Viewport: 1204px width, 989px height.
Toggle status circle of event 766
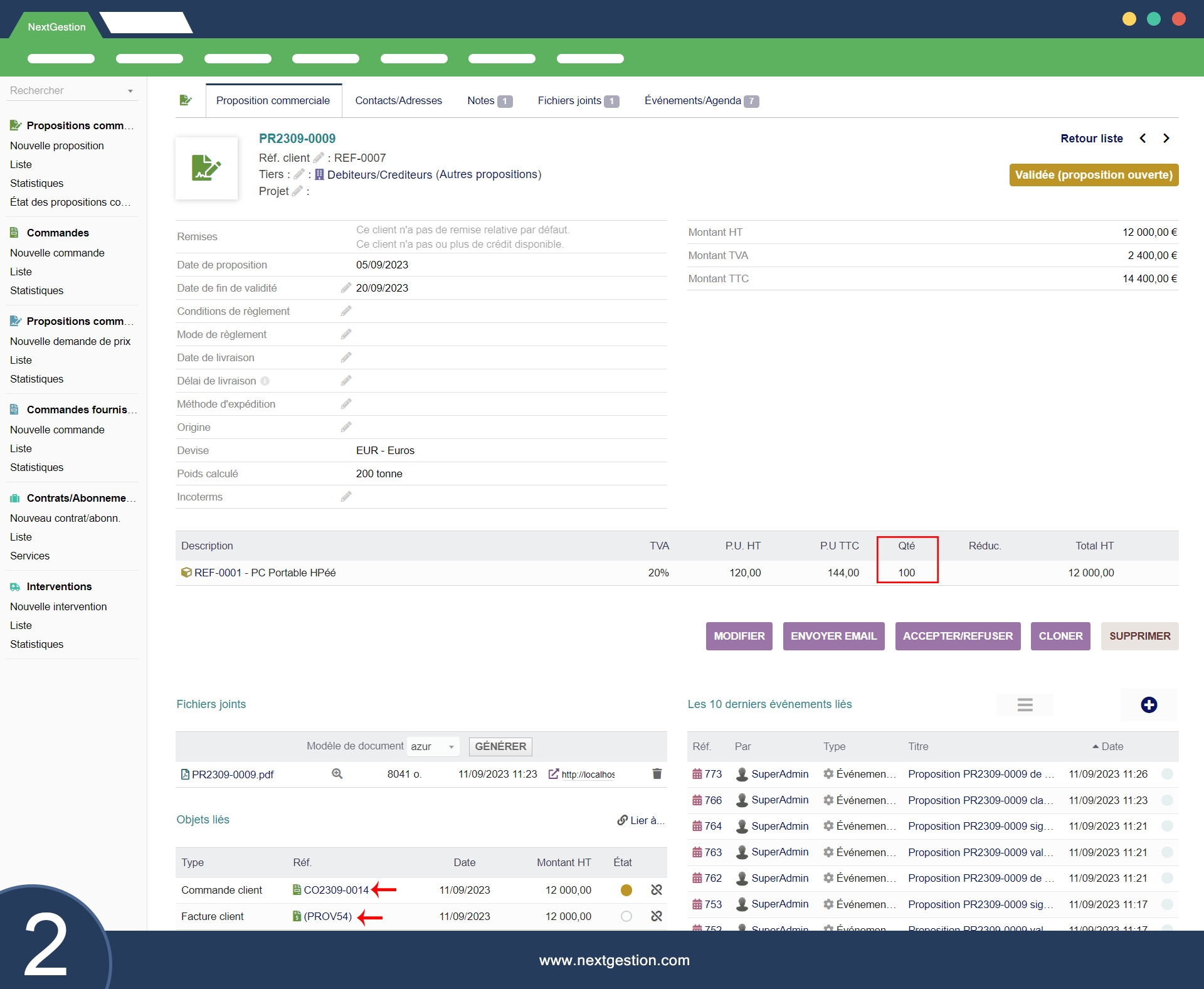(1167, 800)
